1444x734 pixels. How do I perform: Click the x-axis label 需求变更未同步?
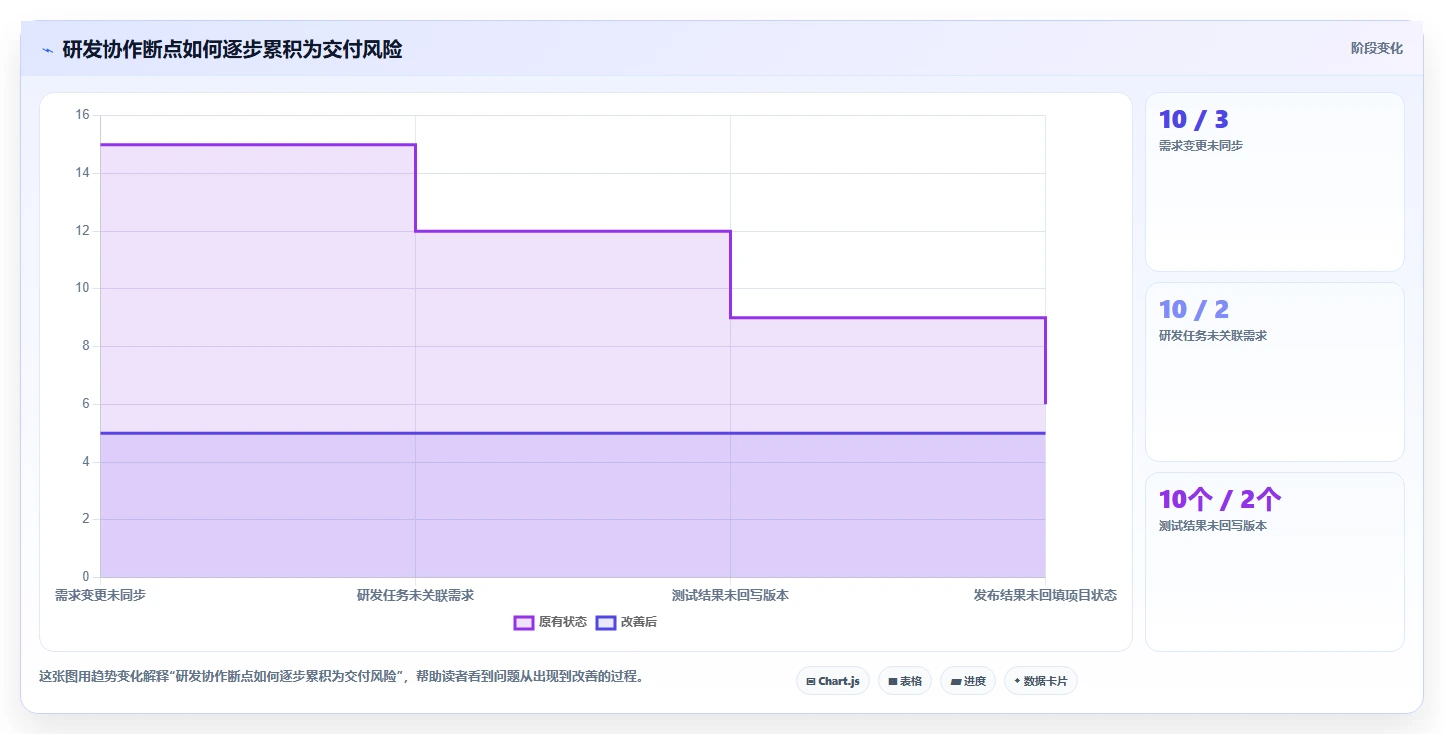pyautogui.click(x=100, y=595)
